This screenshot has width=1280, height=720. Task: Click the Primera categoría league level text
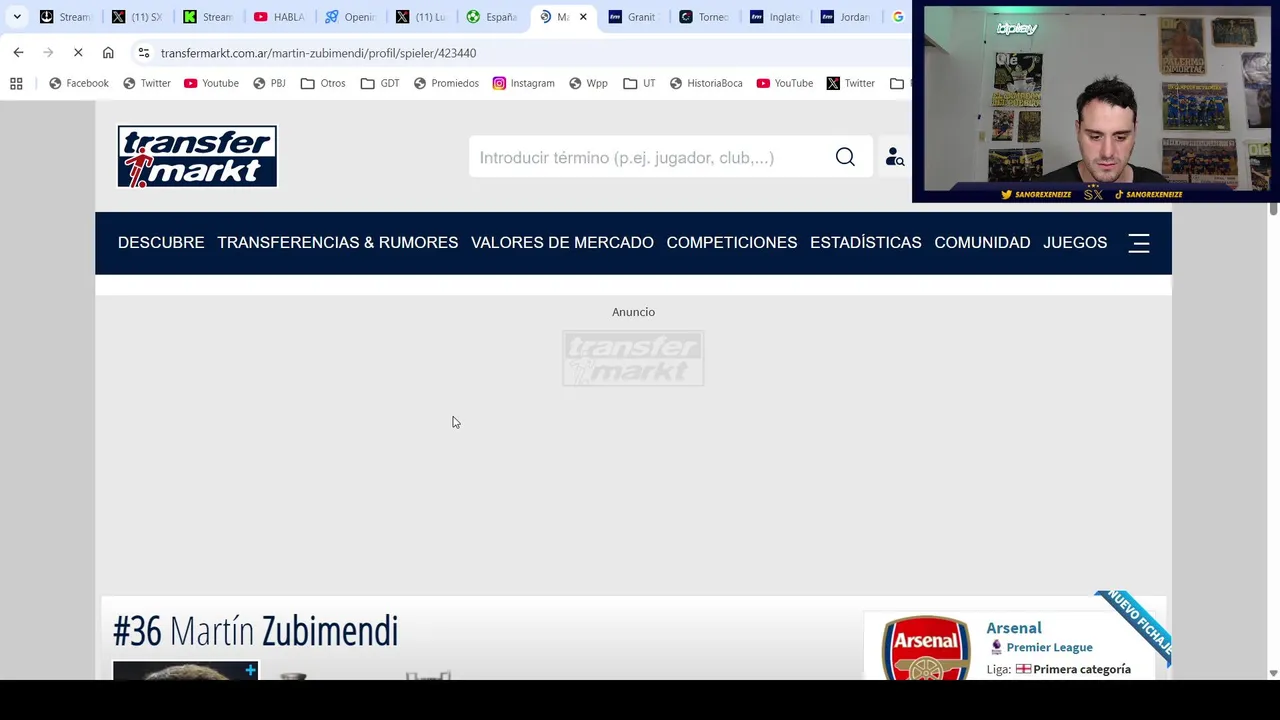click(x=1082, y=669)
